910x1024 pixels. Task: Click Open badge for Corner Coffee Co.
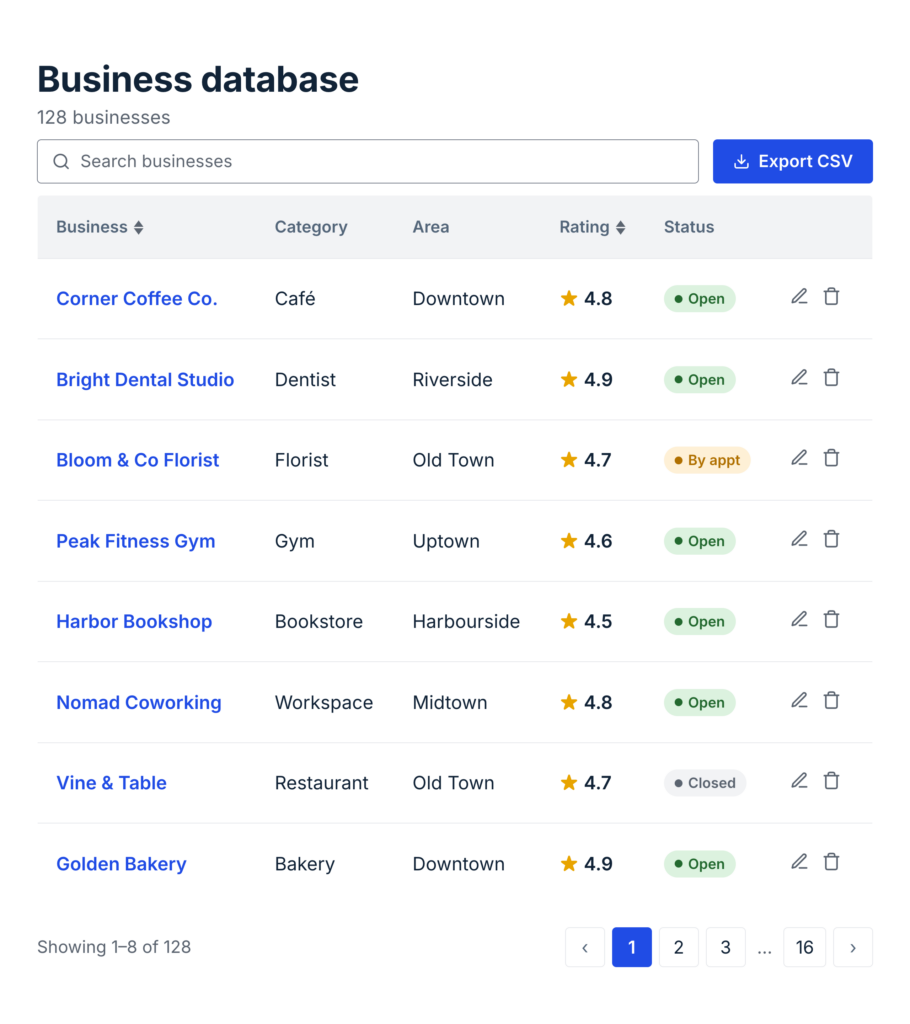tap(700, 298)
